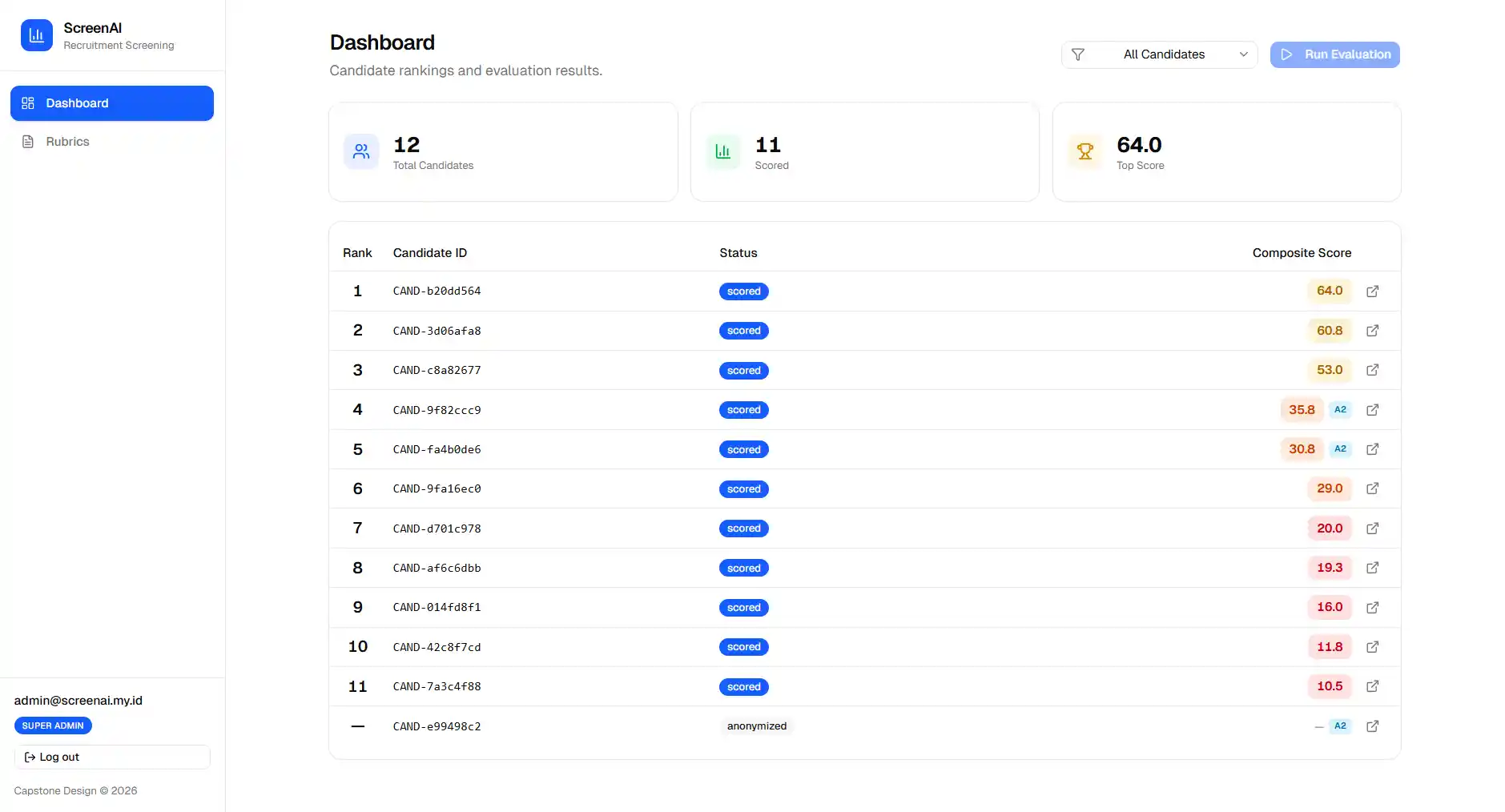Select candidate ID CAND-9fa16ec0
This screenshot has height=812, width=1505.
pos(437,488)
